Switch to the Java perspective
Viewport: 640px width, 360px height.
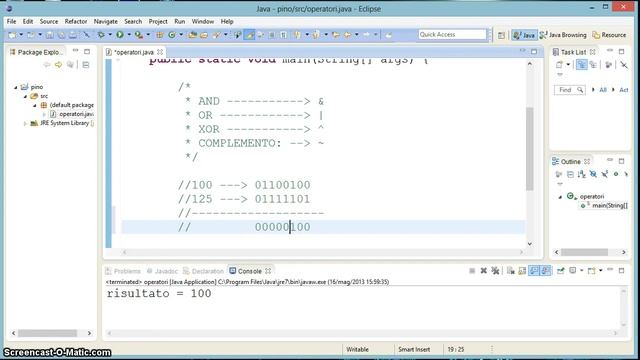tap(524, 35)
